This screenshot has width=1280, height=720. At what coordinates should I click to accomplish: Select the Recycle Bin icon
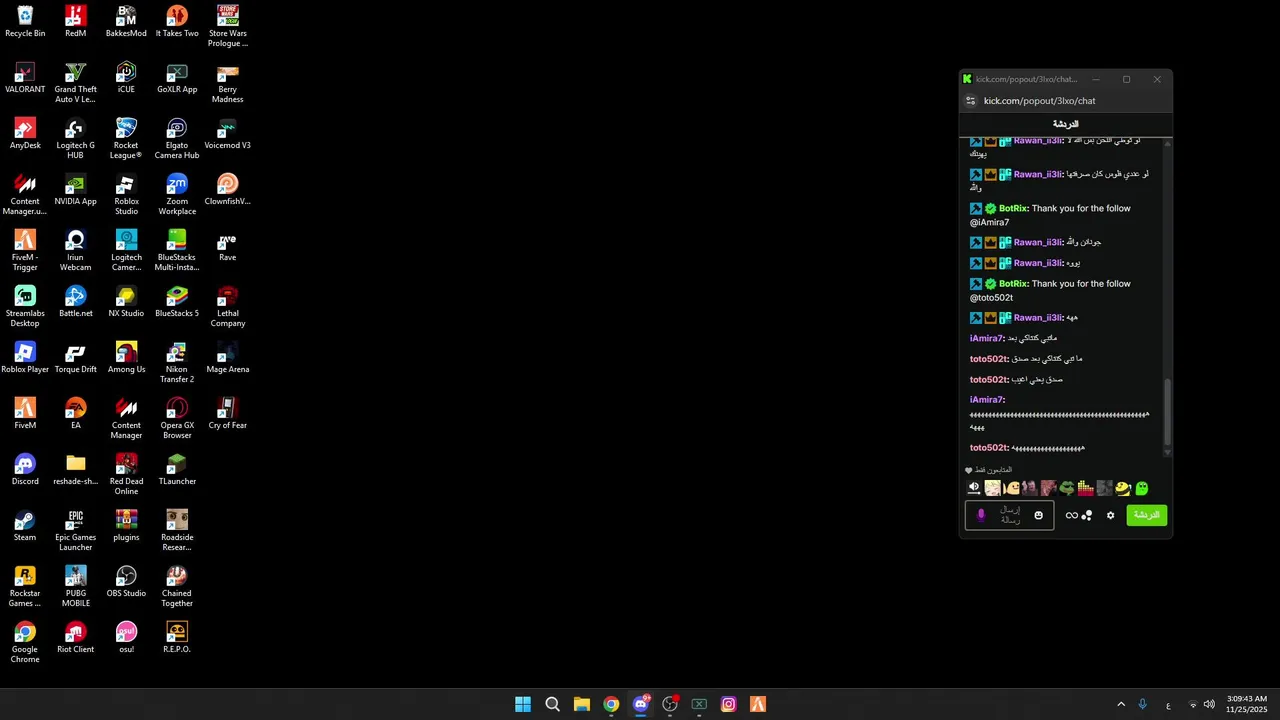pyautogui.click(x=25, y=22)
